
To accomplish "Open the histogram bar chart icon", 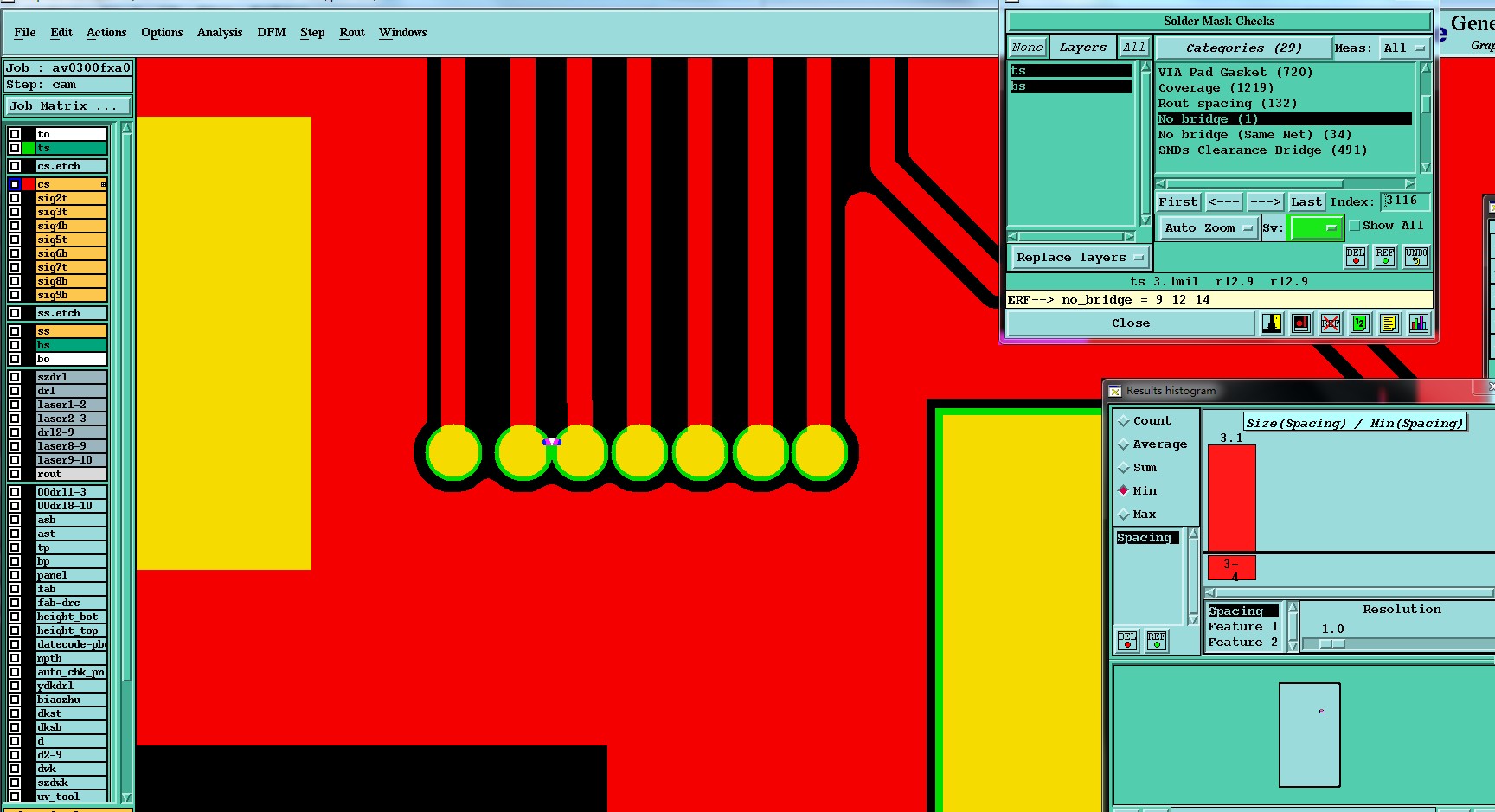I will [1419, 323].
